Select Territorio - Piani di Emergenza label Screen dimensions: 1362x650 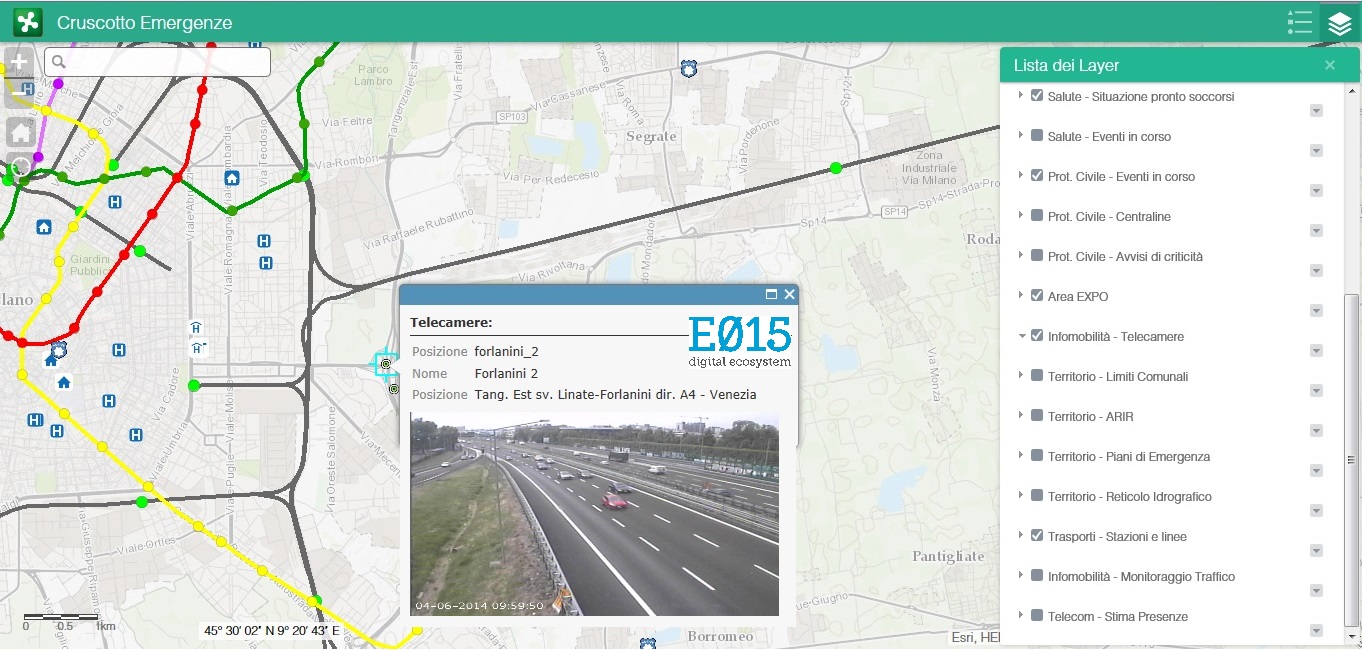(1128, 456)
